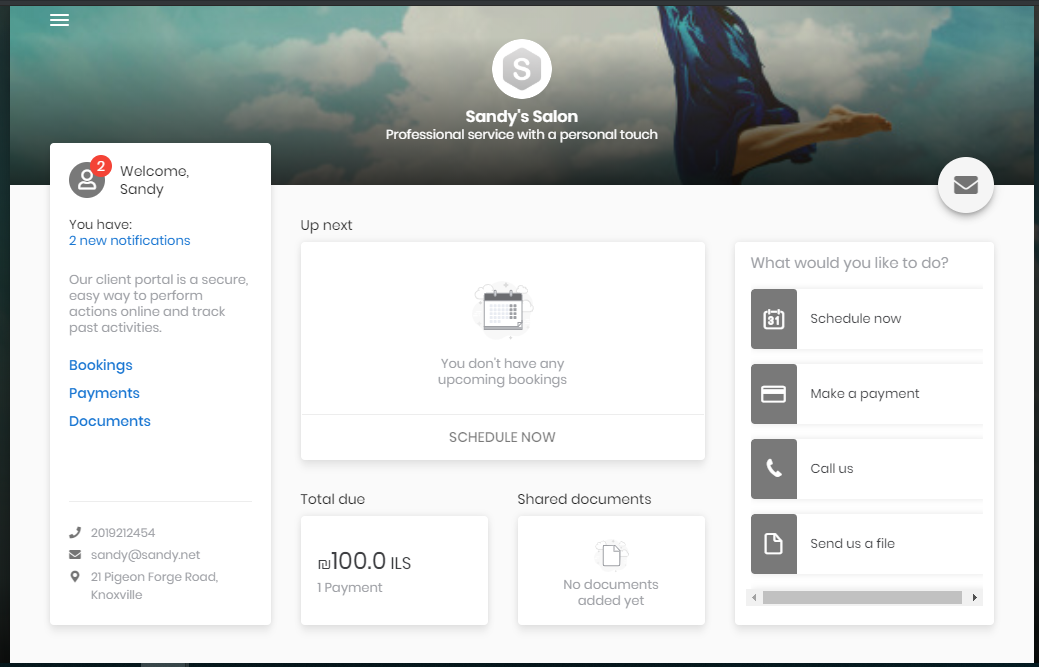
Task: Click the 'Shared documents' heading
Action: point(584,499)
